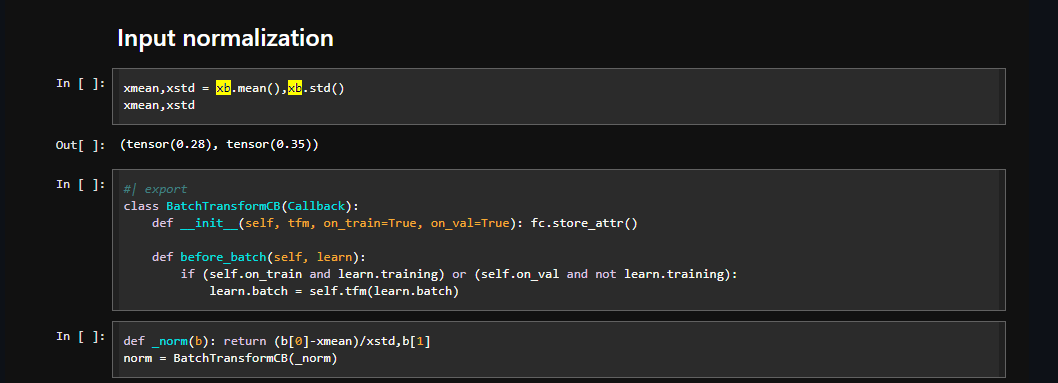1058x383 pixels.
Task: Click In [ ]: prompt of xmean cell
Action: click(80, 83)
